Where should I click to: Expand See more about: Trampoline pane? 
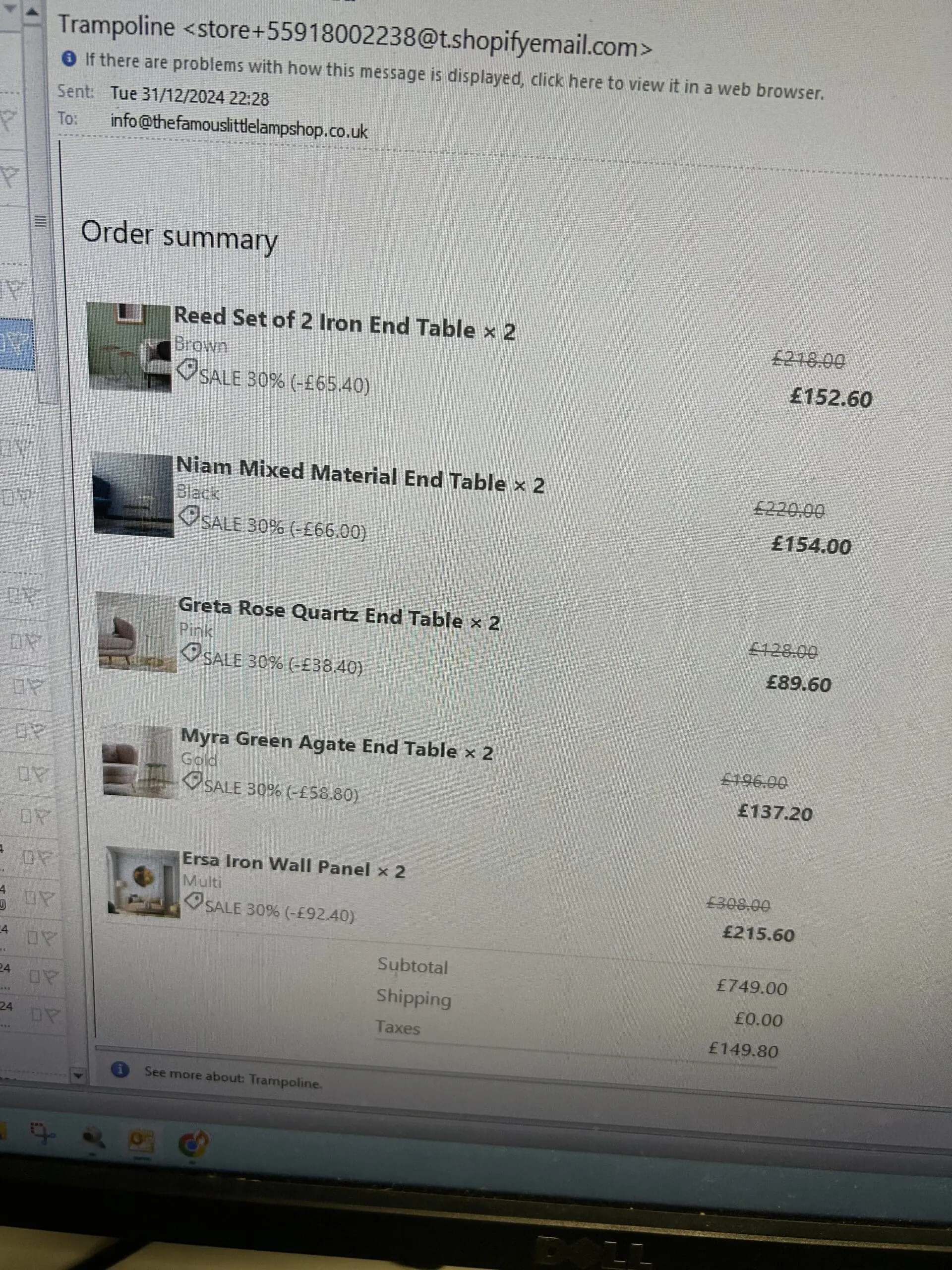pos(233,1078)
